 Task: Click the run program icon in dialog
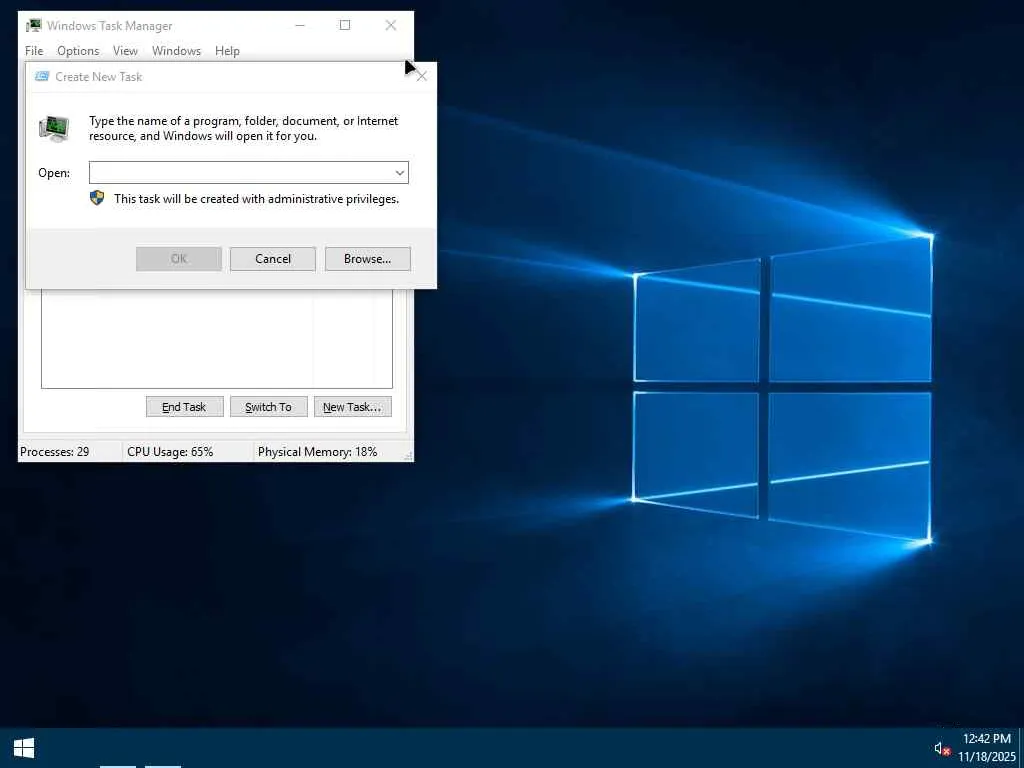coord(54,129)
